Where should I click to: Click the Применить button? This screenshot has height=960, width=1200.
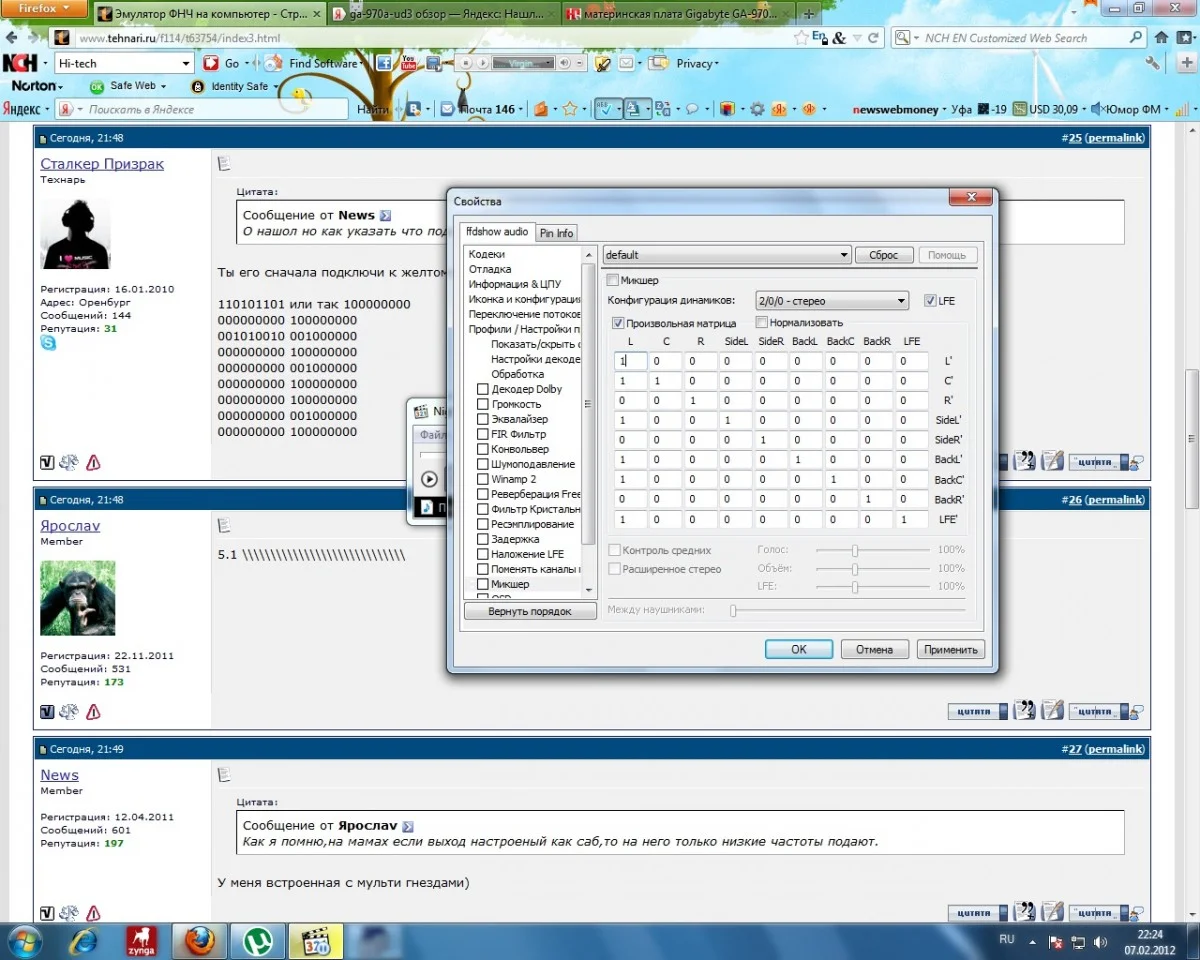tap(950, 649)
